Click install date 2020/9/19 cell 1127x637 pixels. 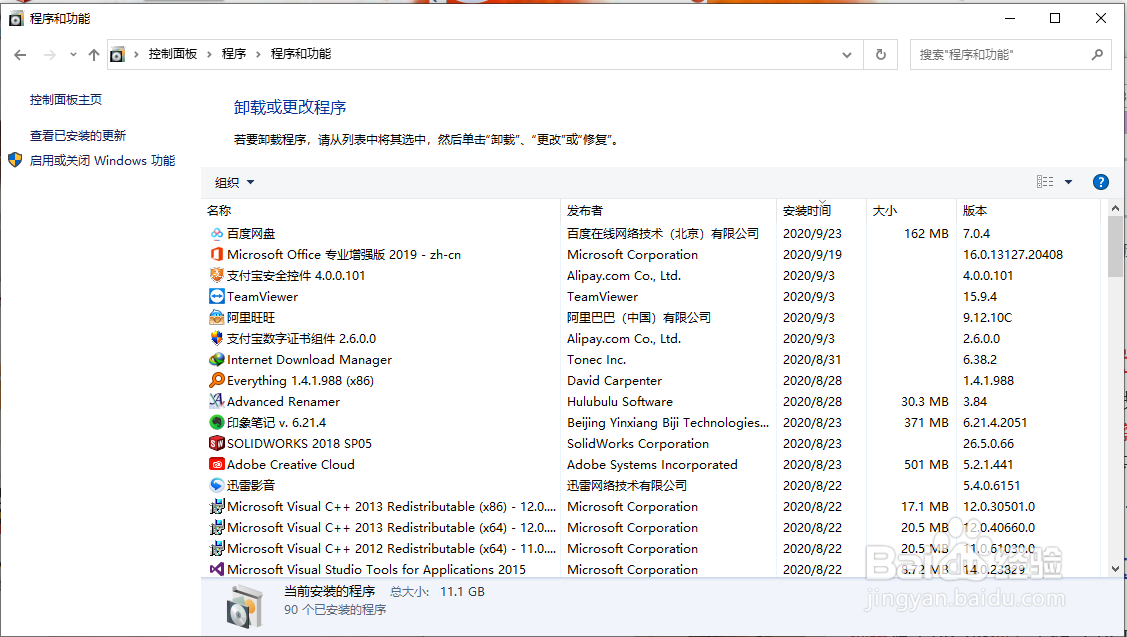pyautogui.click(x=812, y=255)
